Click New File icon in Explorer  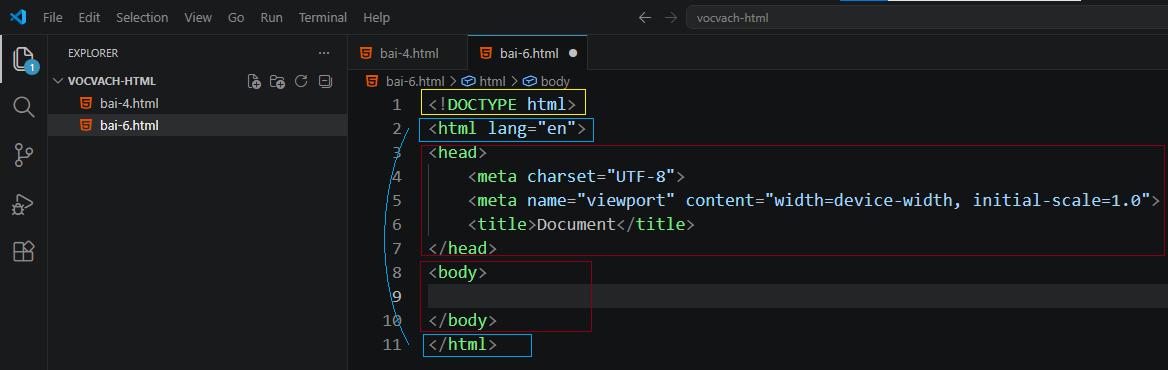(x=254, y=81)
